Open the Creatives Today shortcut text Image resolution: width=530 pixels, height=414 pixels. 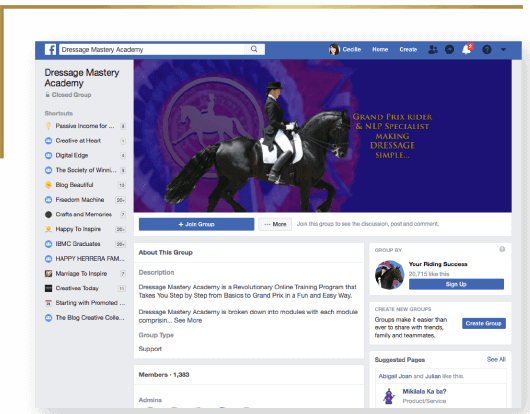(x=77, y=288)
